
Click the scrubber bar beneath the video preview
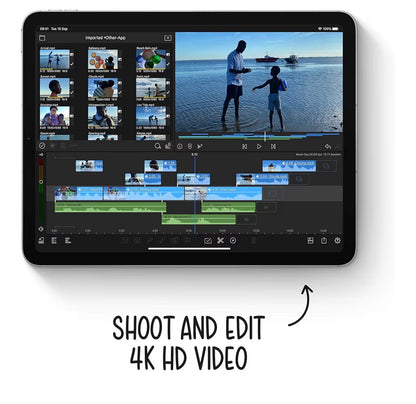point(259,136)
